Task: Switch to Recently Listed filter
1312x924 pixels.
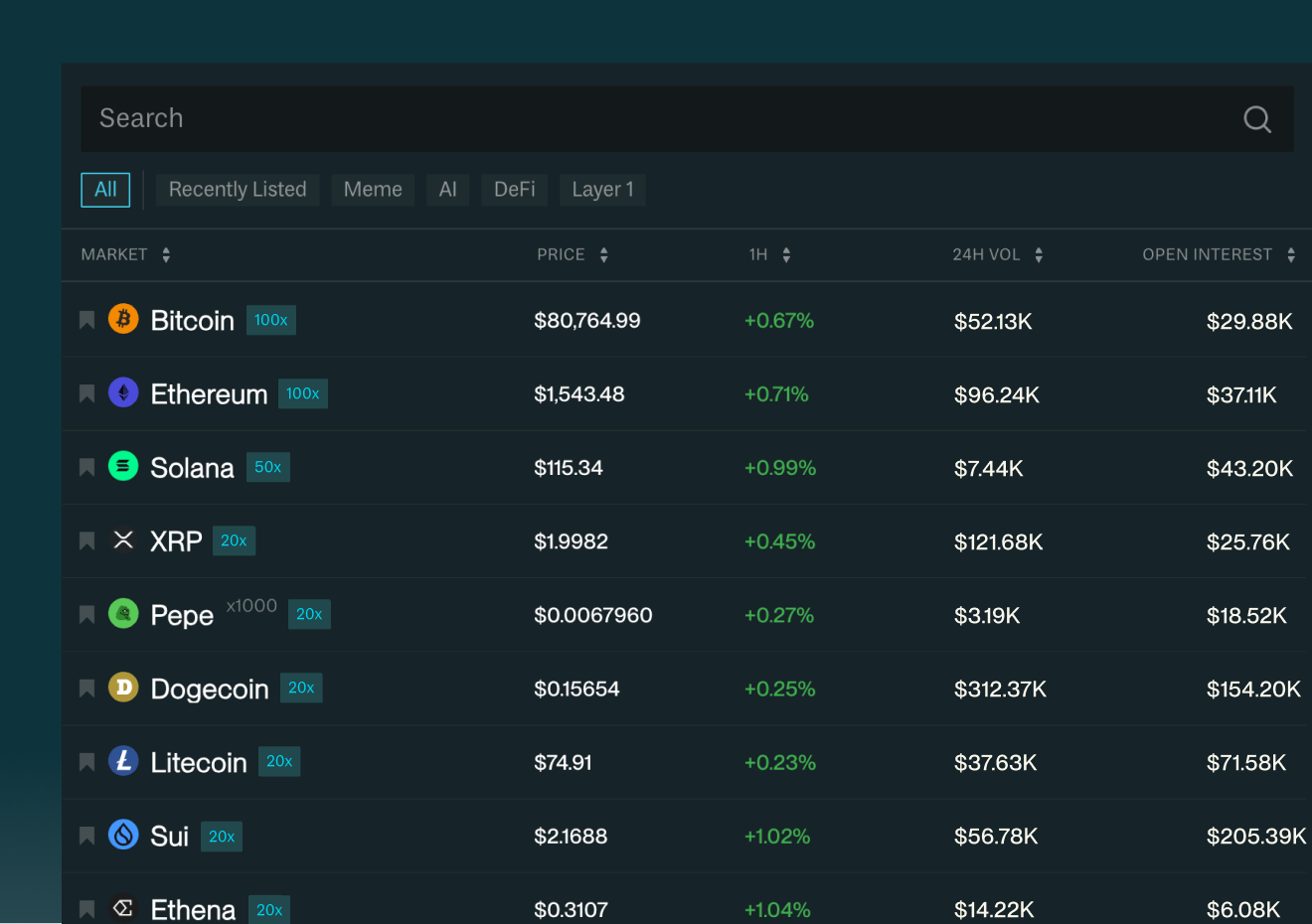Action: coord(238,190)
